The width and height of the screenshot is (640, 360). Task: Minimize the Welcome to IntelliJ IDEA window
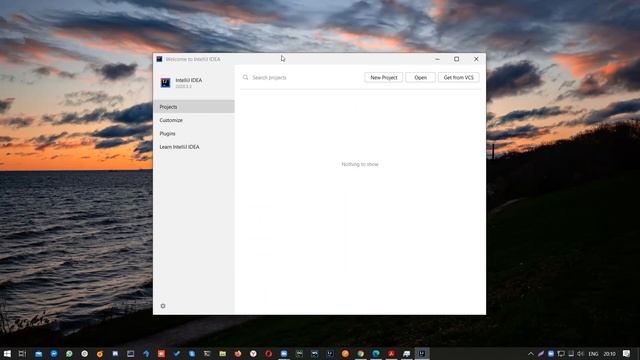tap(437, 59)
